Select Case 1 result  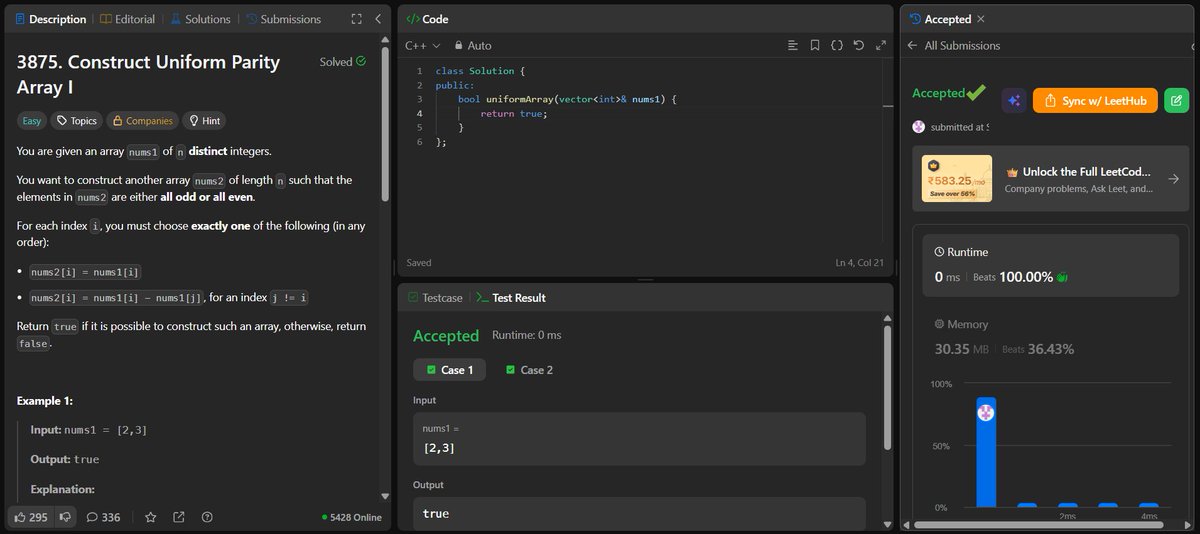point(451,370)
